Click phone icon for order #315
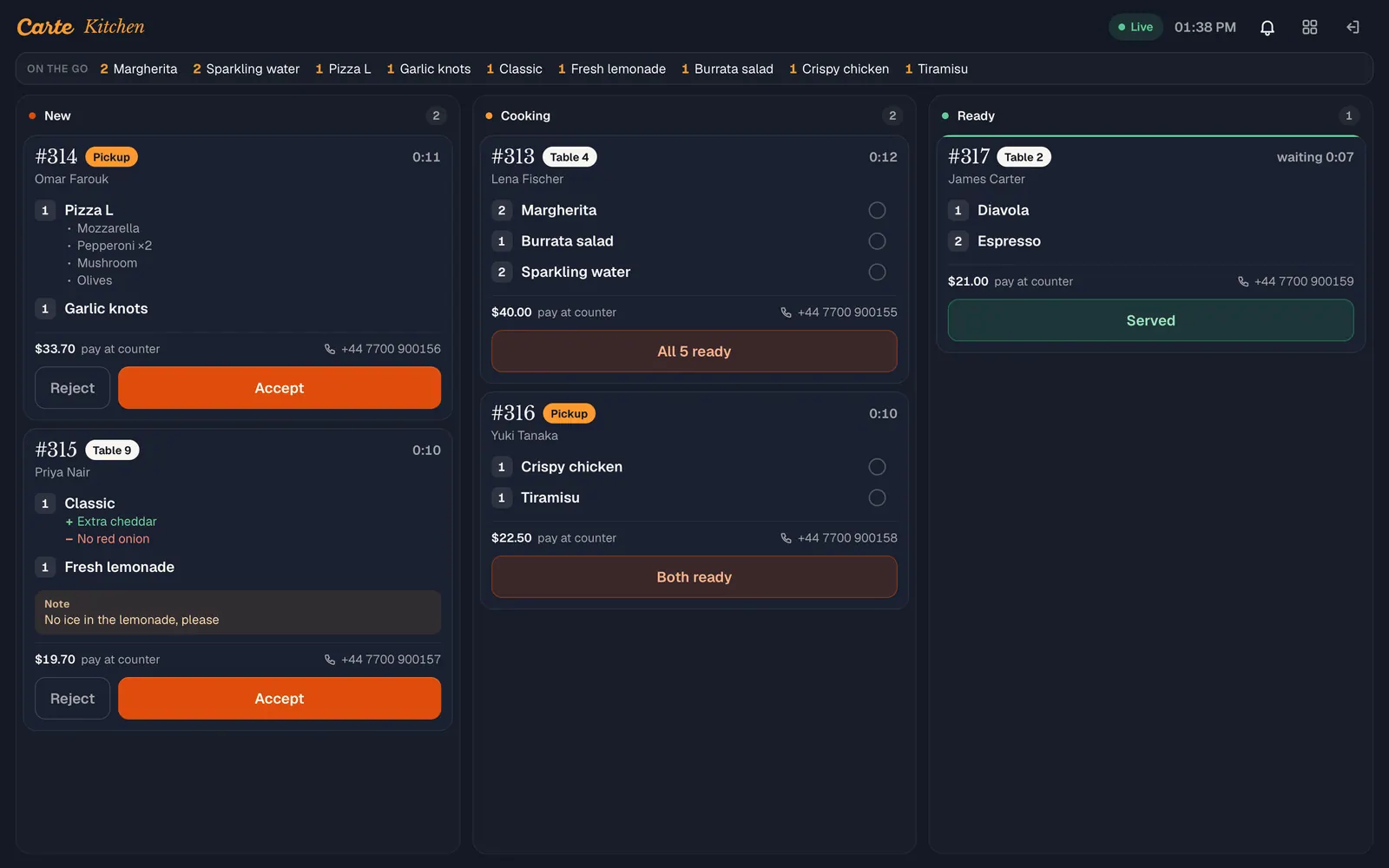 click(x=330, y=660)
